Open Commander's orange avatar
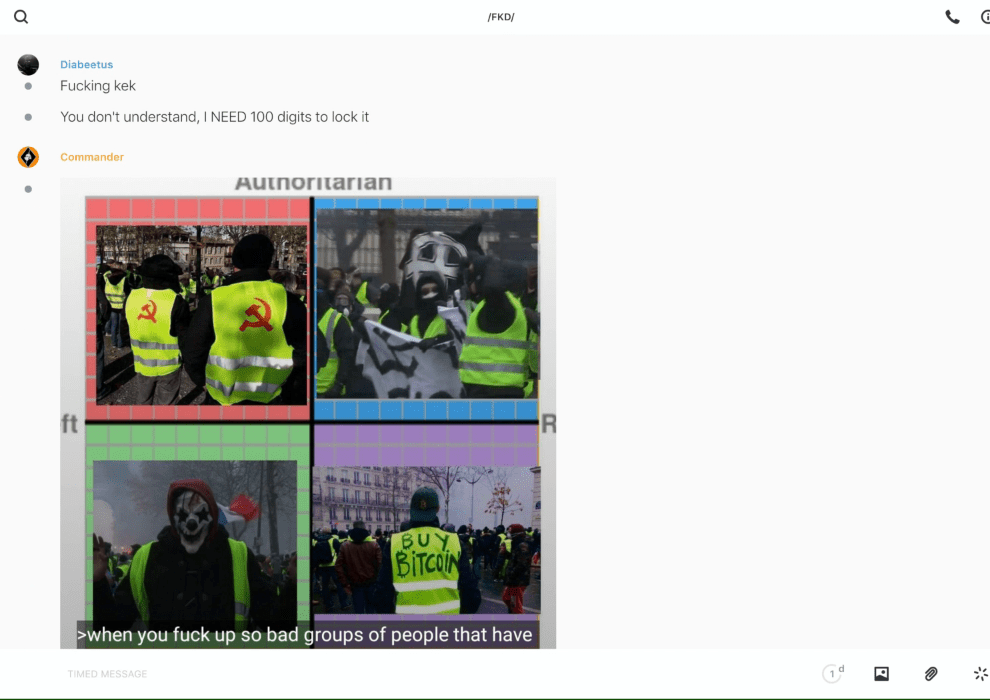Screen dimensions: 990x700 28,157
